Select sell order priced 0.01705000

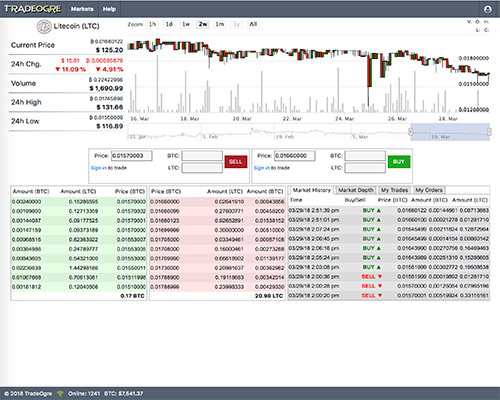217,239
